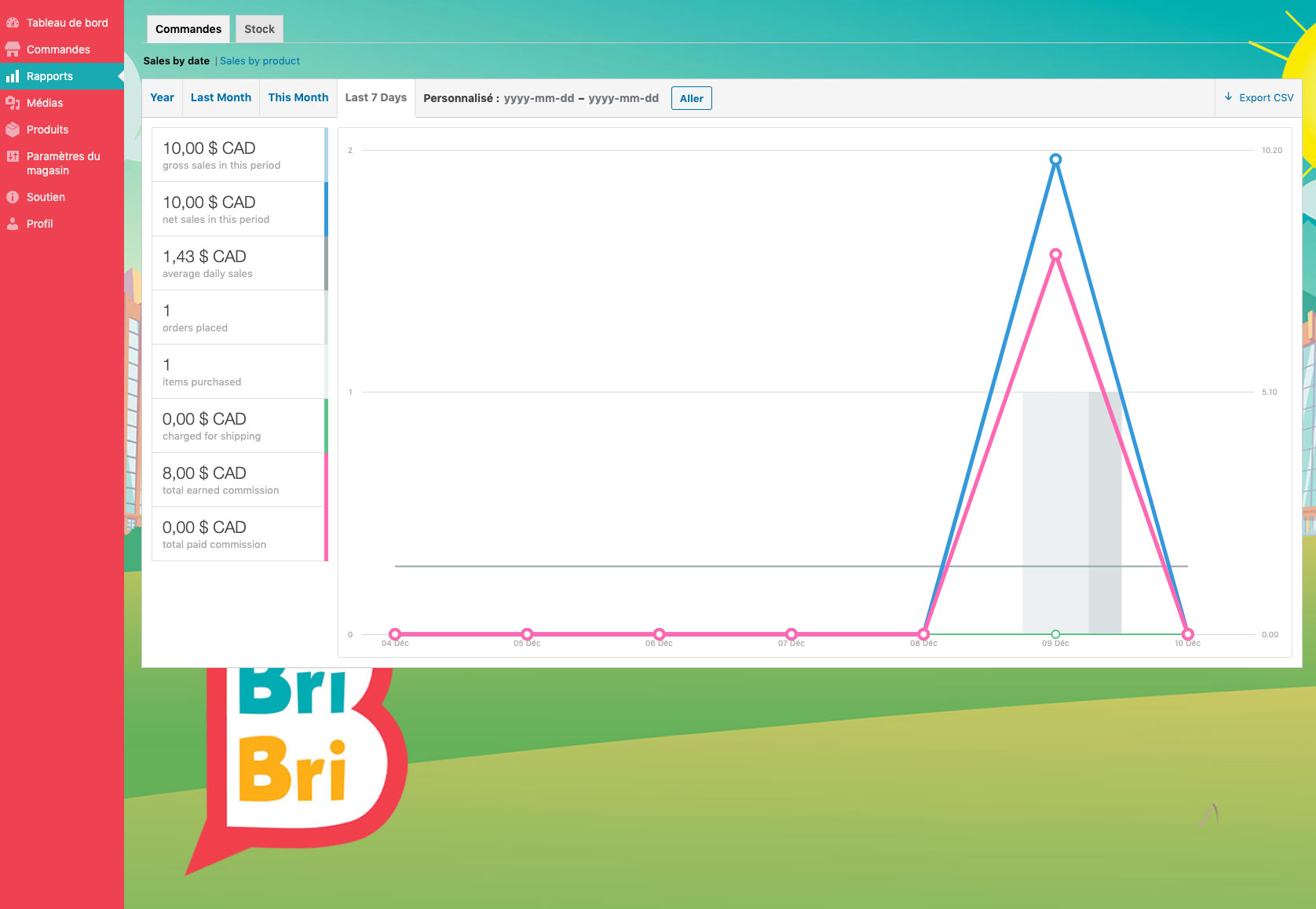Click the data point at 07 Déc
This screenshot has width=1316, height=909.
tap(791, 634)
